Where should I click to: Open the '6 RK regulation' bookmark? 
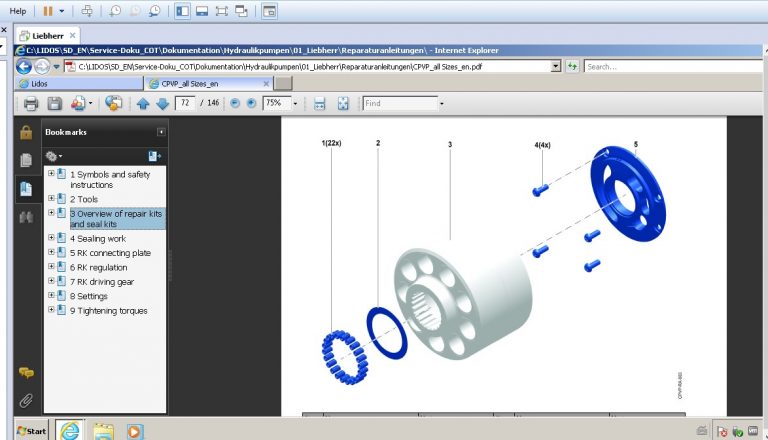pos(98,268)
